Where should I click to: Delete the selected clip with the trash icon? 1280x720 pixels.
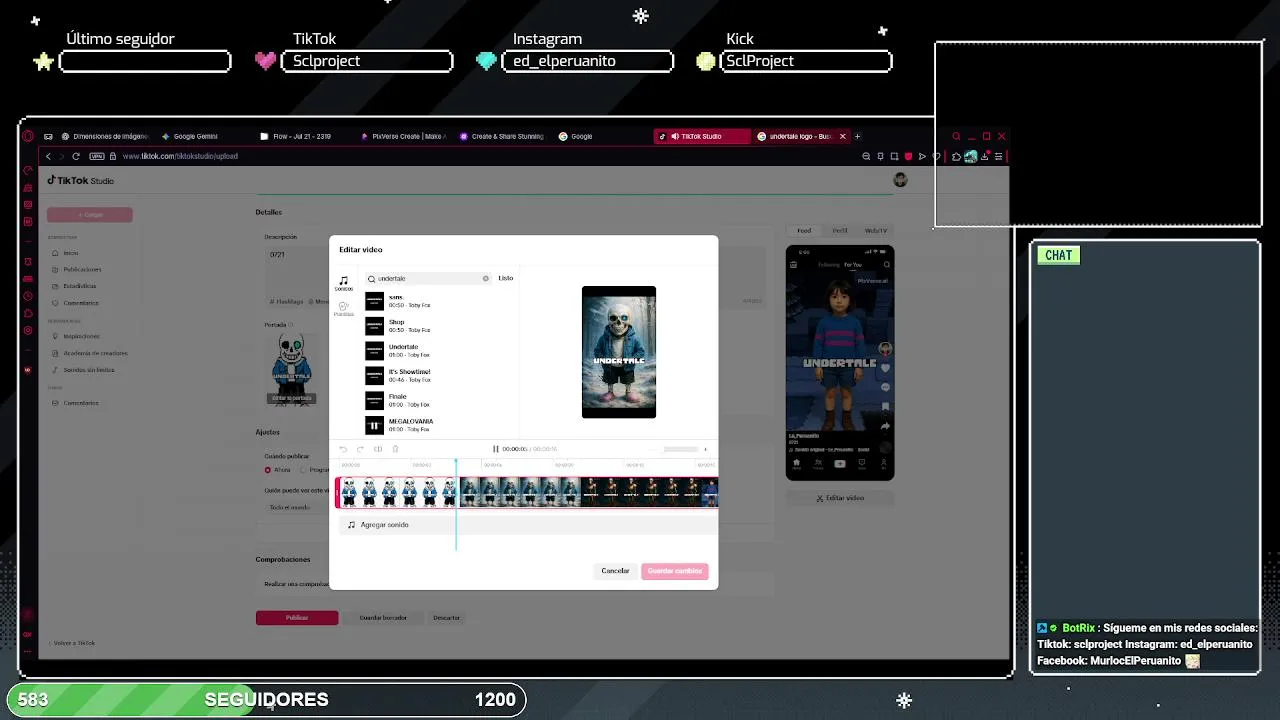pos(395,449)
